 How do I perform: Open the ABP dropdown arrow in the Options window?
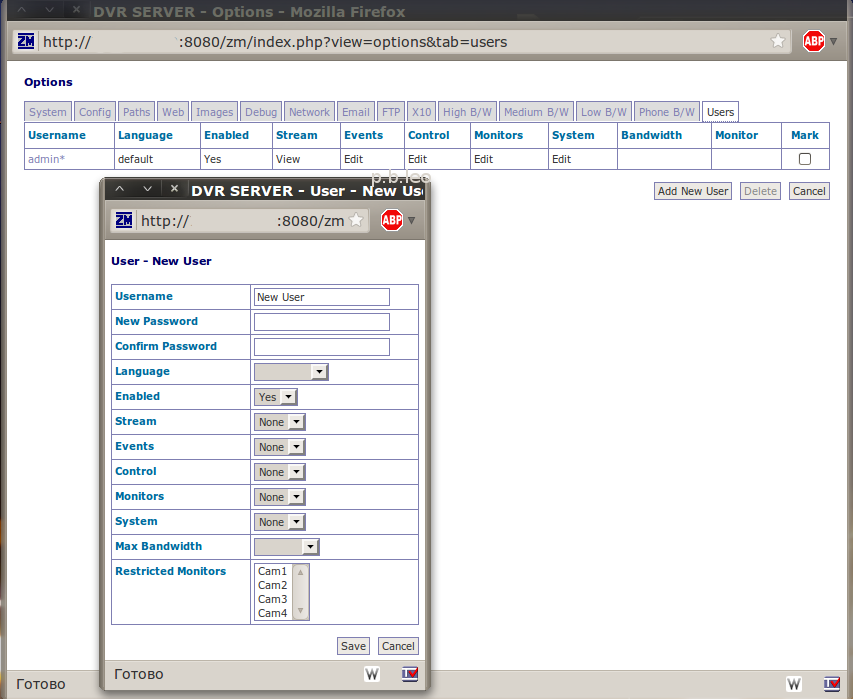click(x=833, y=41)
